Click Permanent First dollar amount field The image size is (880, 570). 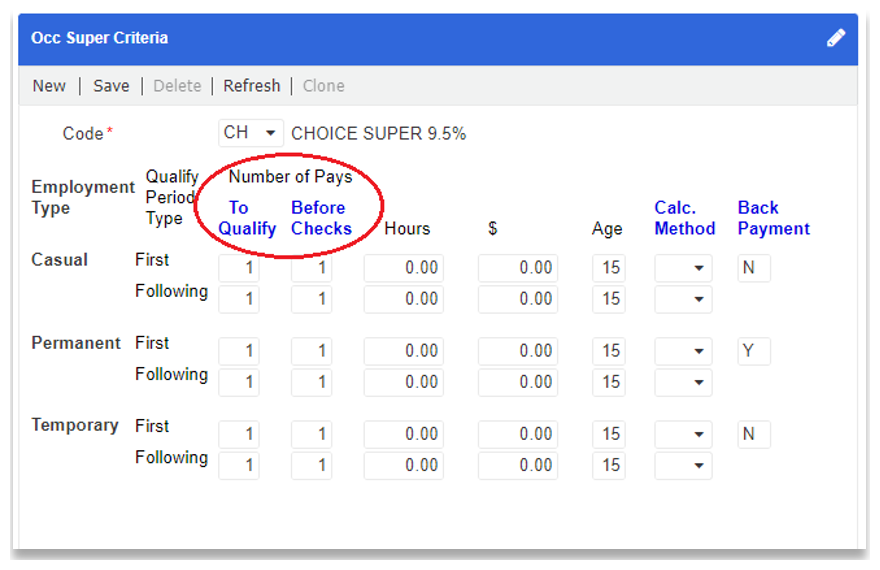[517, 351]
